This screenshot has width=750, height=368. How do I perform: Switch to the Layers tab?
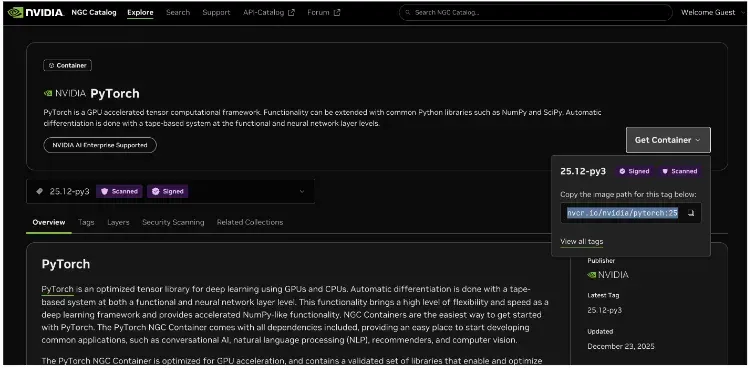coord(118,223)
